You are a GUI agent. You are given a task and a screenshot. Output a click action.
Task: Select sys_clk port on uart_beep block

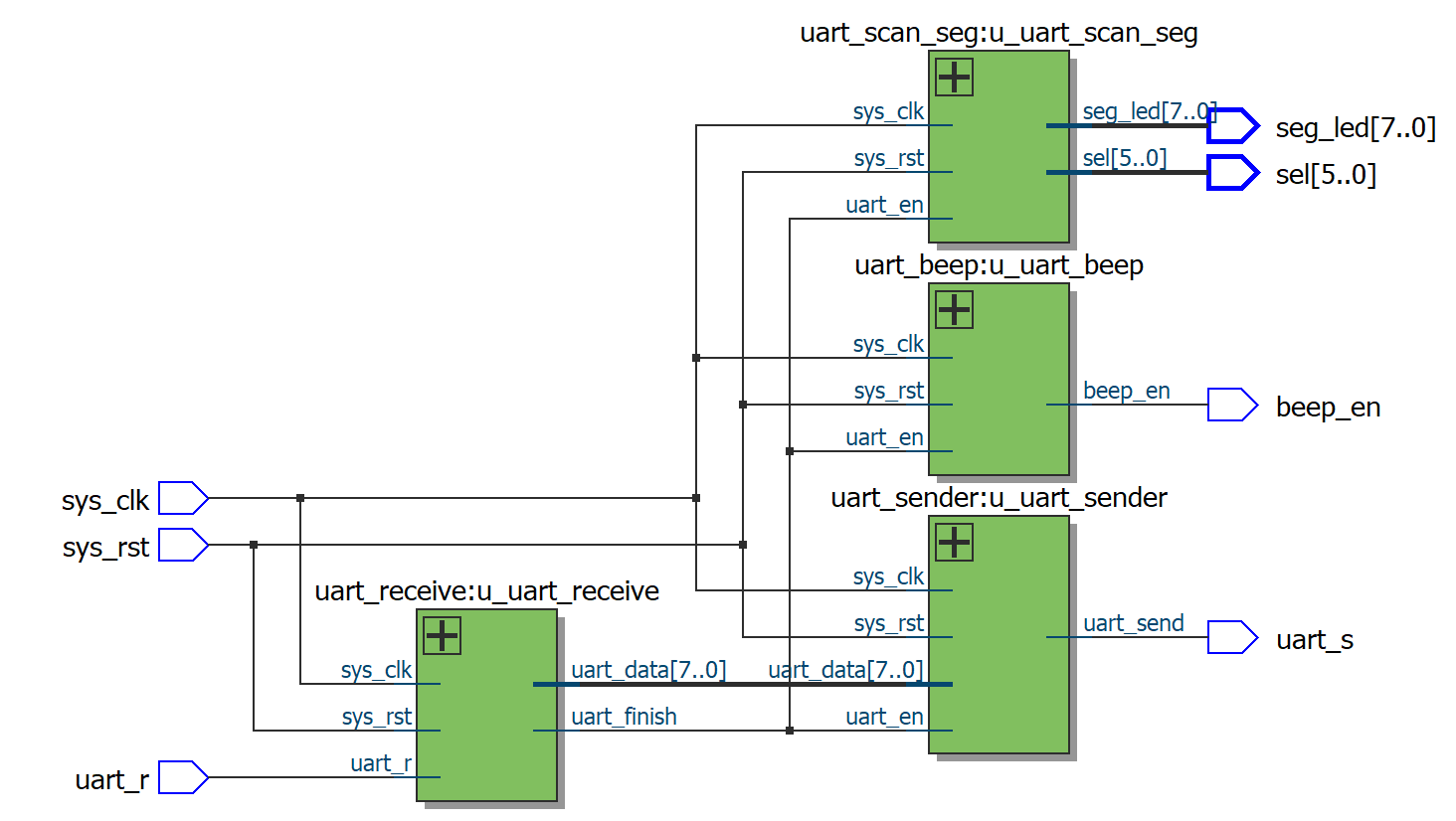(888, 344)
